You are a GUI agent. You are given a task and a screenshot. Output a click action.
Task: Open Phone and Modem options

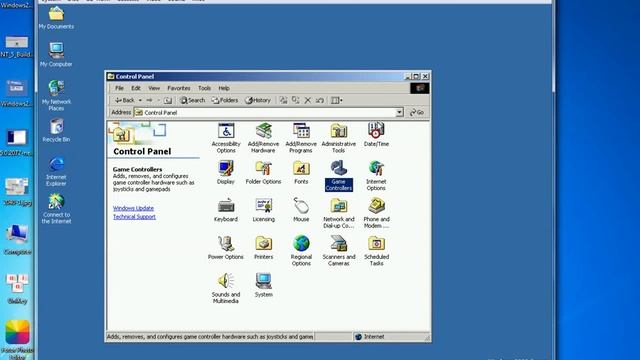(x=376, y=213)
